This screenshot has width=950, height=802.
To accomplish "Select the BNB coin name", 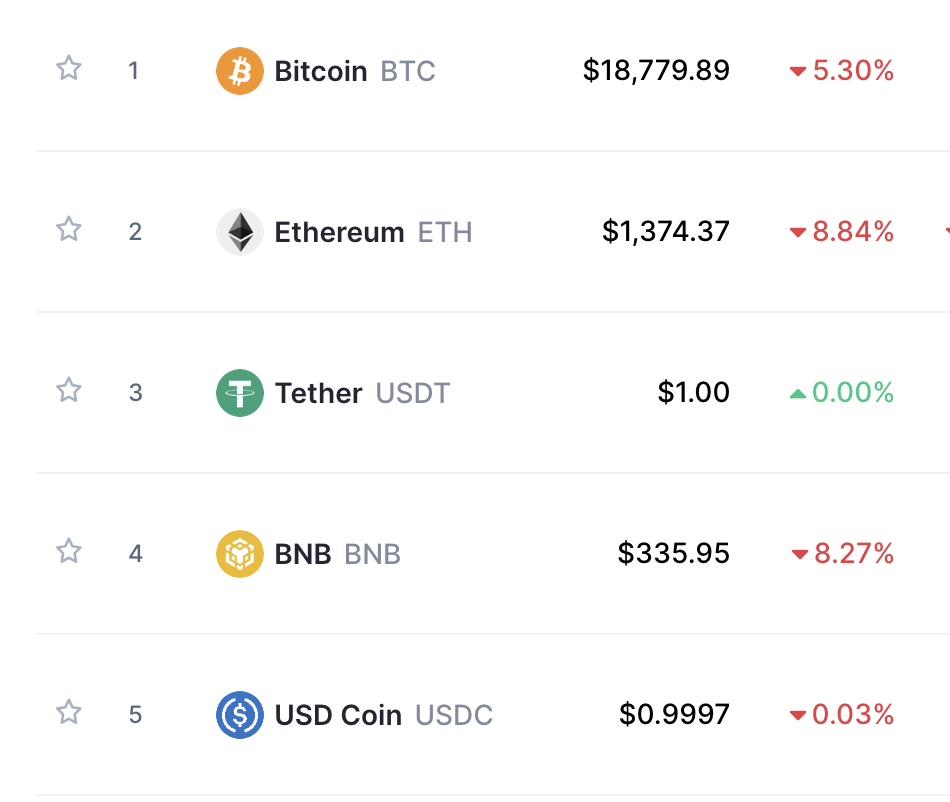I will pyautogui.click(x=303, y=554).
